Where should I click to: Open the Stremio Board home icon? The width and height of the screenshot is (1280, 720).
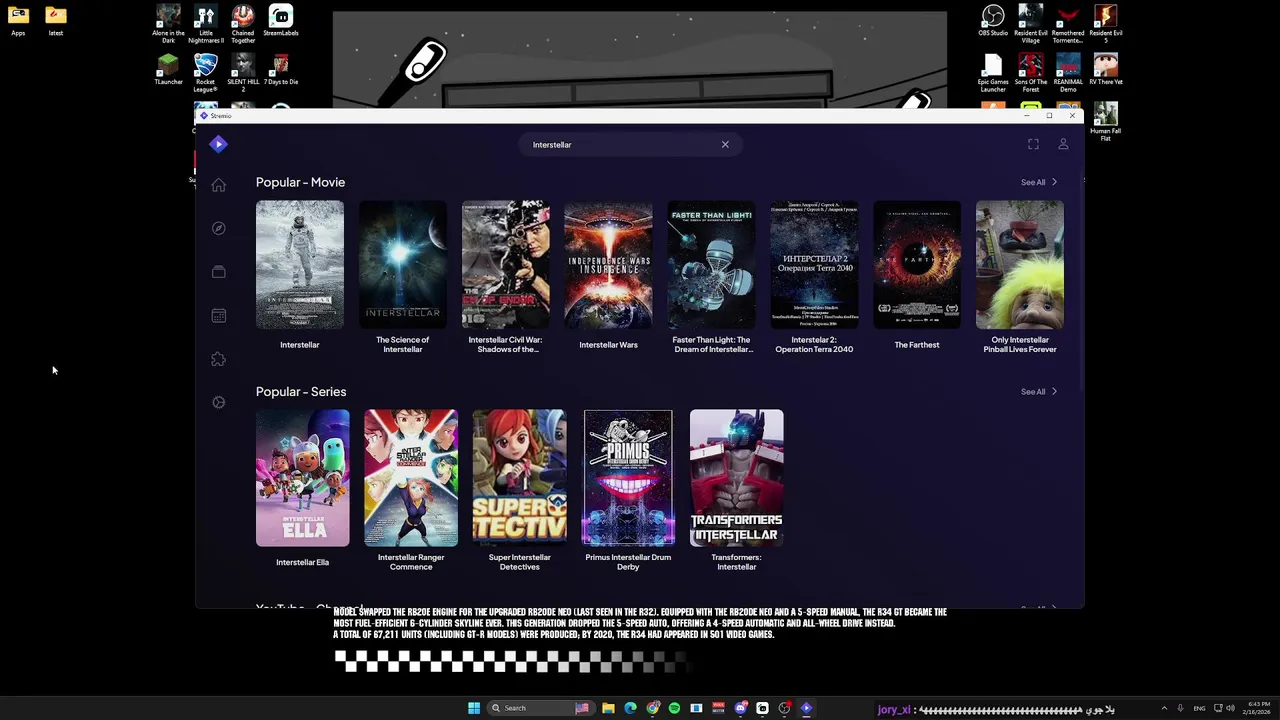point(218,185)
